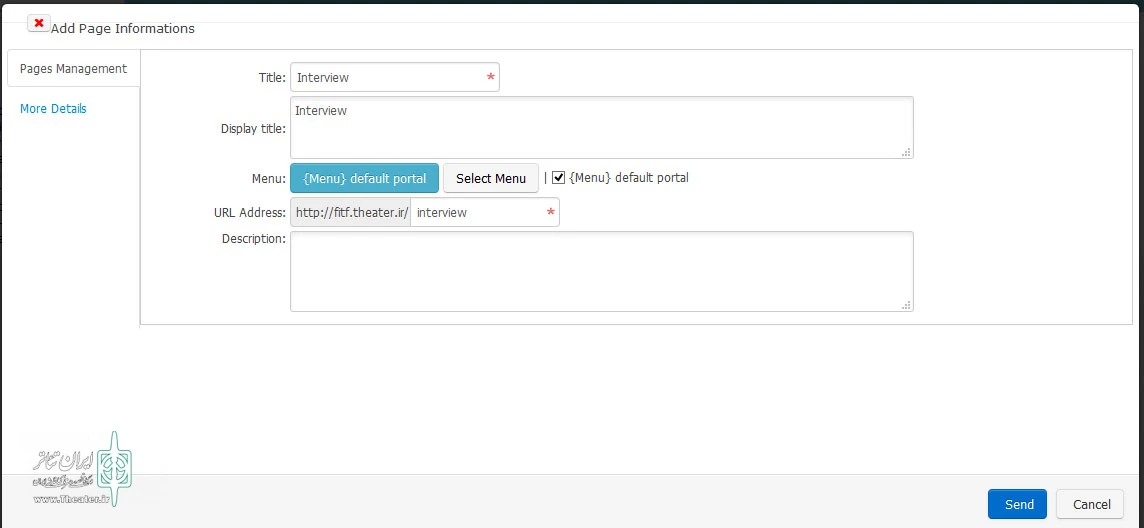Click the blue {Menu} default portal button
This screenshot has height=528, width=1144.
tap(365, 178)
